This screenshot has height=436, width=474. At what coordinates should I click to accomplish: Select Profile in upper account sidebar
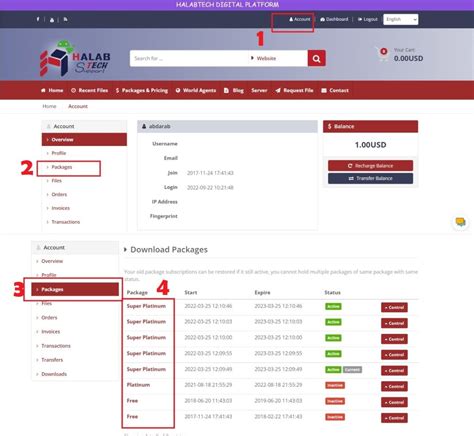click(x=59, y=153)
